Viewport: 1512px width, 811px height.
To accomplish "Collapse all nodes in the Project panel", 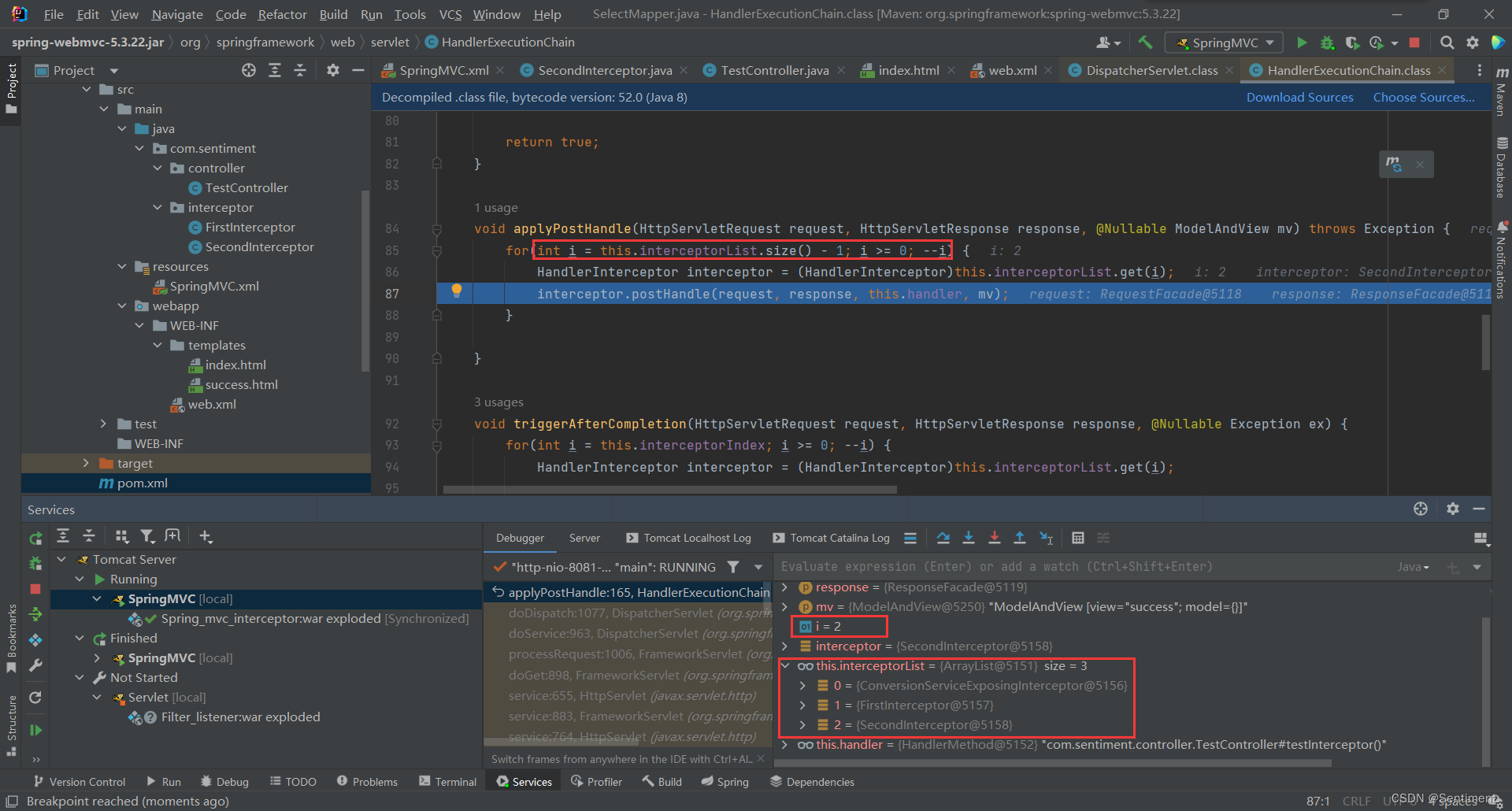I will pos(300,70).
